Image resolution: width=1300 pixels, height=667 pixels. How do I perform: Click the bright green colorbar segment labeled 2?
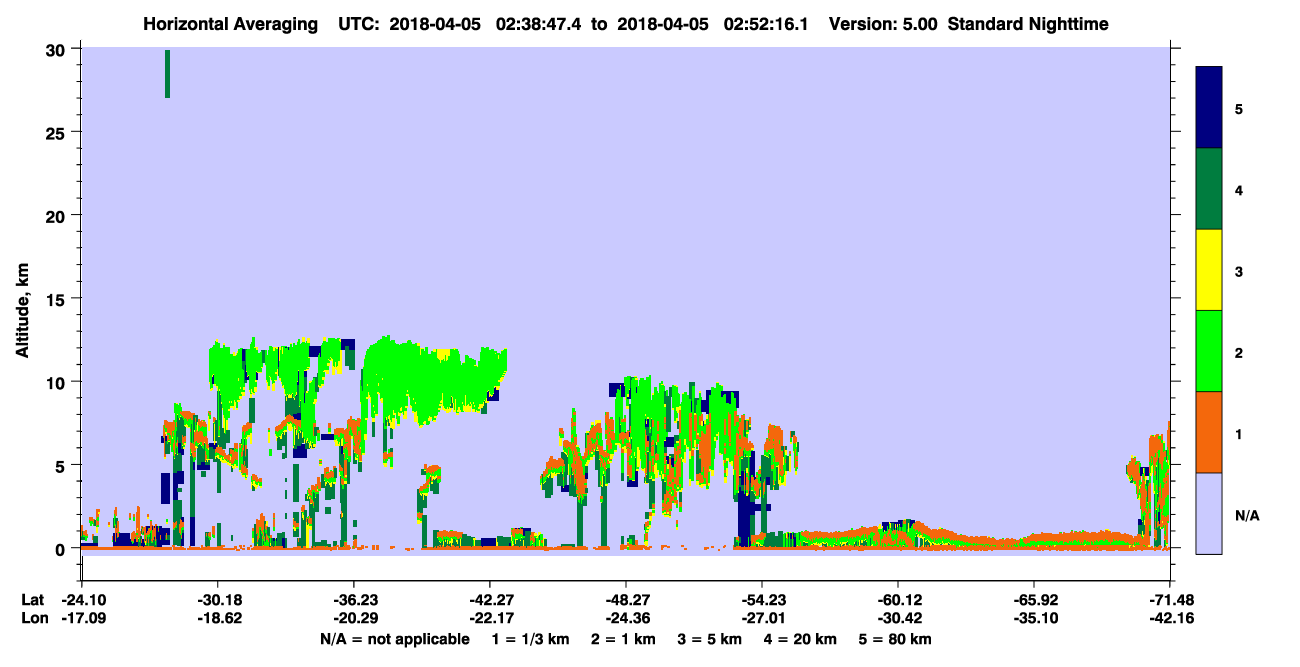click(x=1209, y=351)
